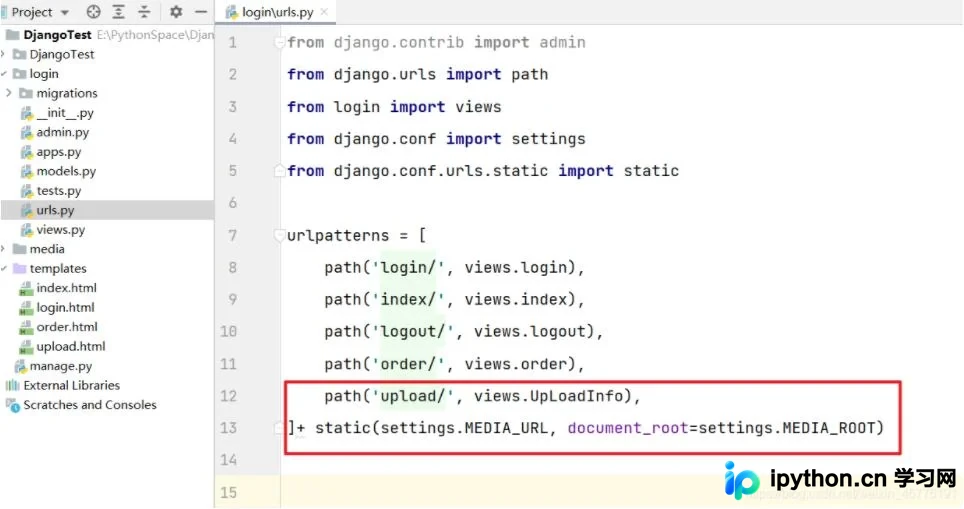964x509 pixels.
Task: Click the fold end marker at line 13
Action: 279,427
